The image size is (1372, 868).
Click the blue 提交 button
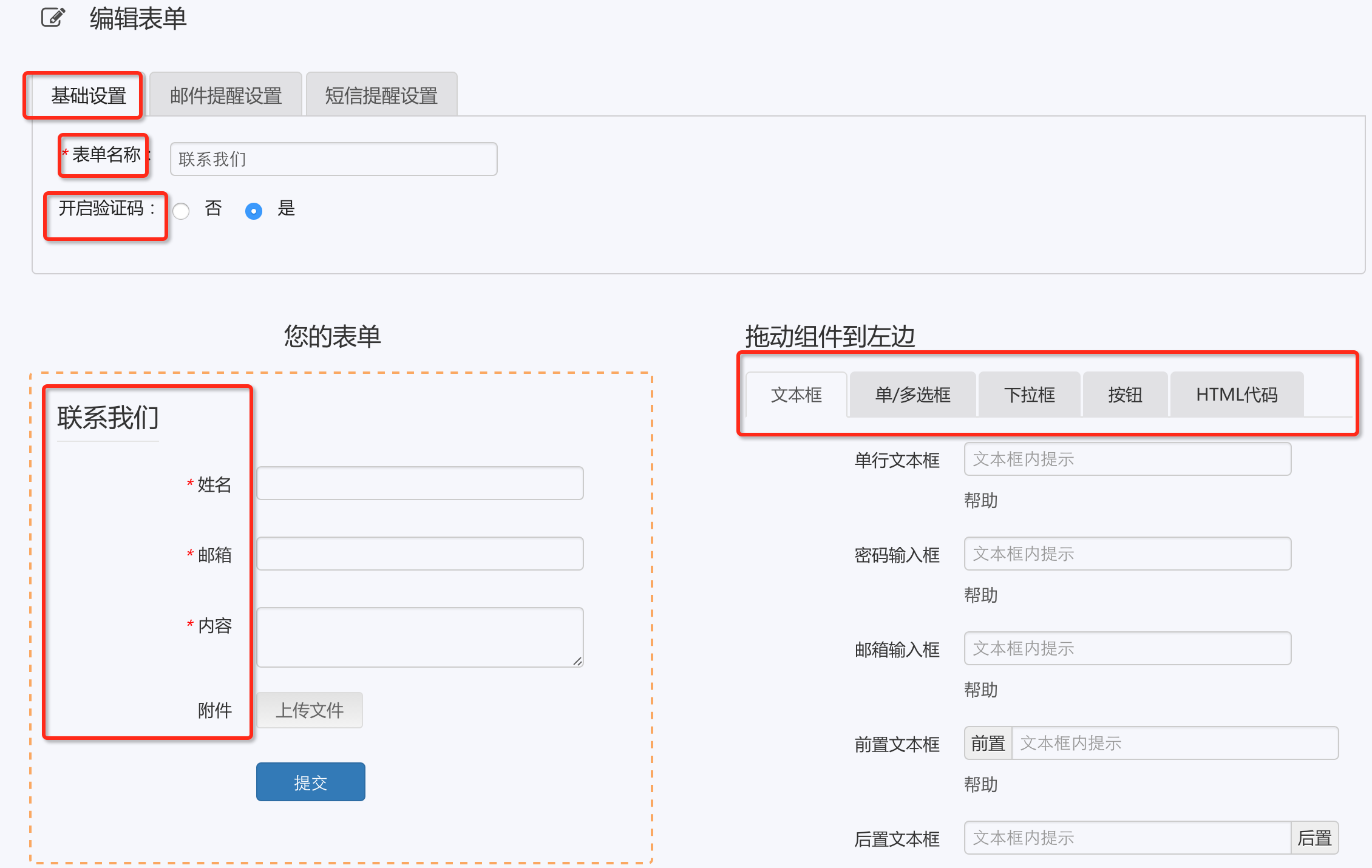pos(310,782)
